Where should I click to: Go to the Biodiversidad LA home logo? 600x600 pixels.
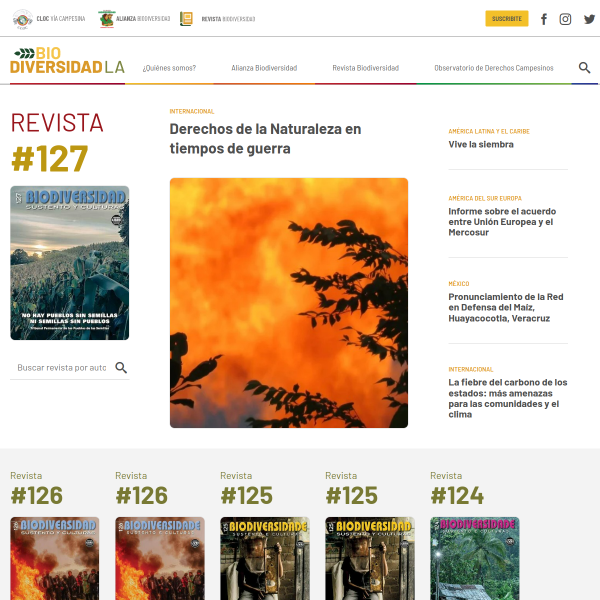67,60
